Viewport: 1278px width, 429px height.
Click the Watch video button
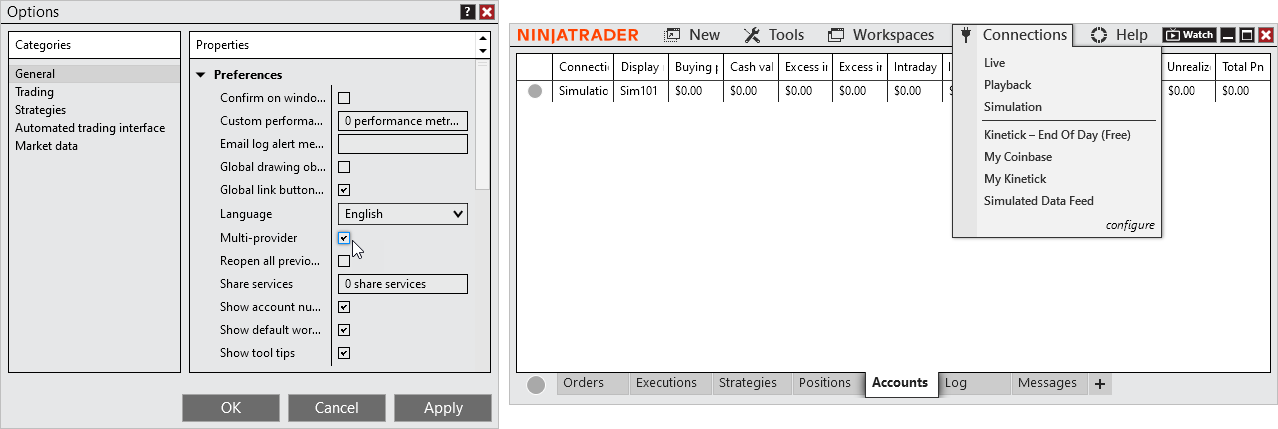pyautogui.click(x=1190, y=35)
